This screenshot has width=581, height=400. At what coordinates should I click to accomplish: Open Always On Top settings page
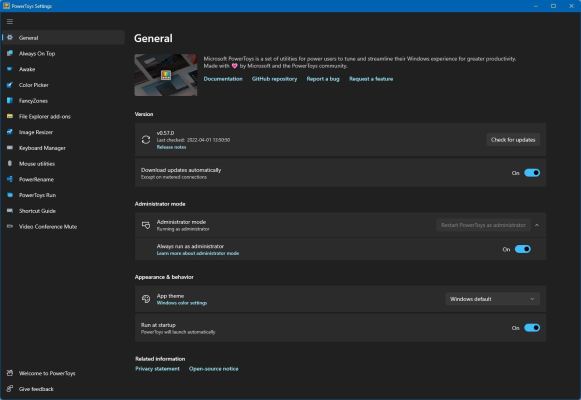coord(63,53)
